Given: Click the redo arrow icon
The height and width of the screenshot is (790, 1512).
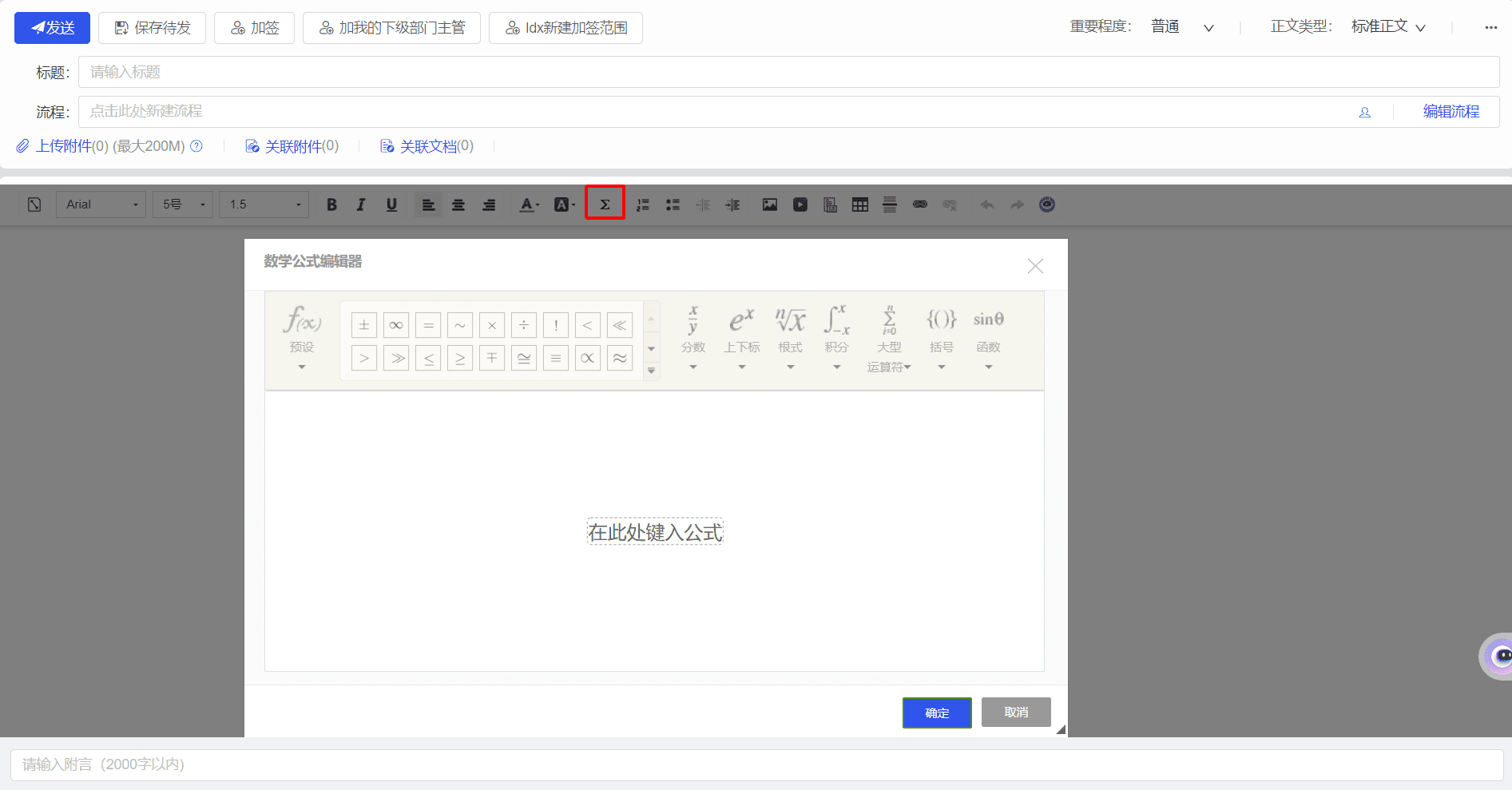Looking at the screenshot, I should pyautogui.click(x=1017, y=204).
